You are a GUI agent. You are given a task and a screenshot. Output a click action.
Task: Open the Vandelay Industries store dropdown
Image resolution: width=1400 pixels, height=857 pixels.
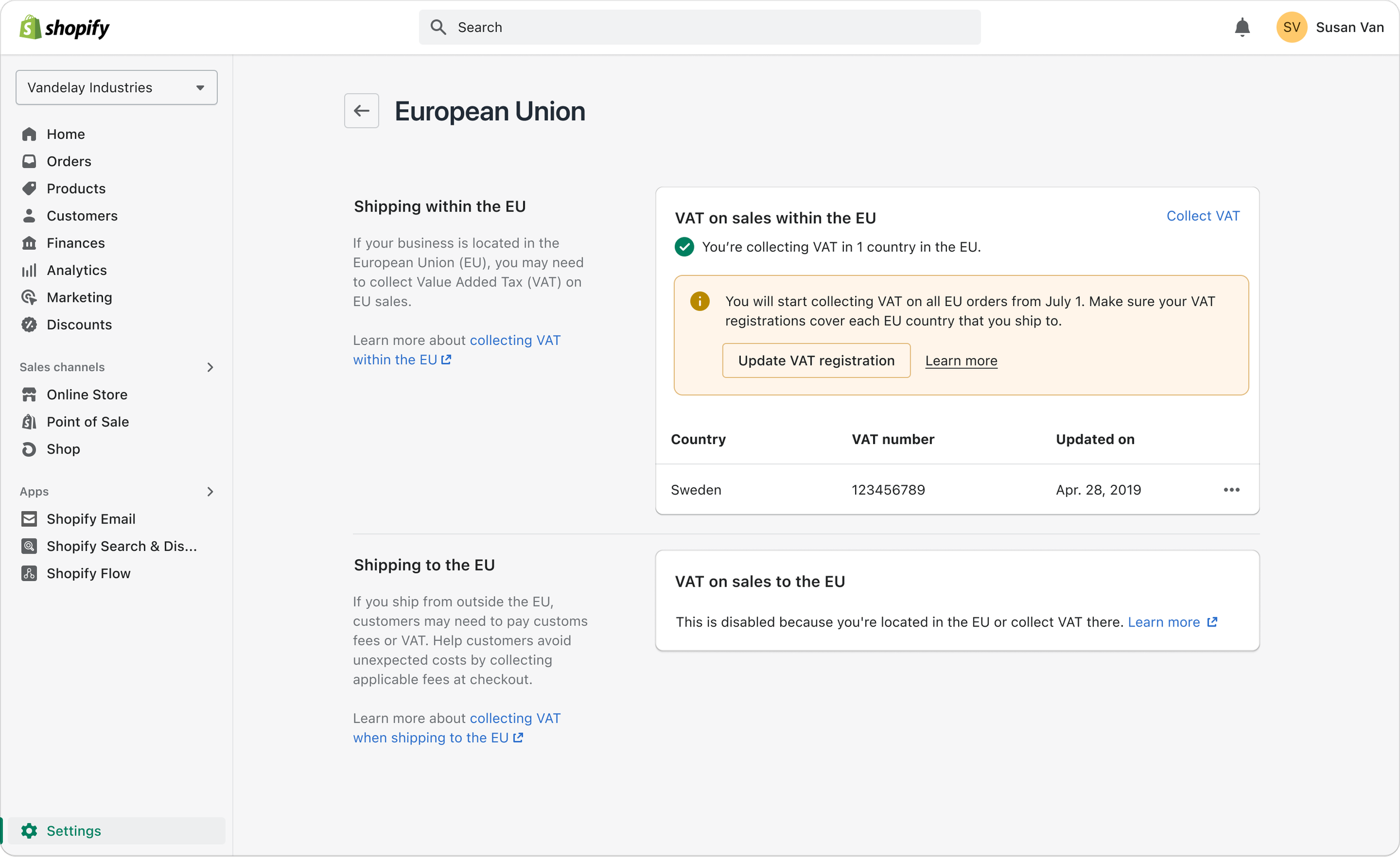point(116,87)
